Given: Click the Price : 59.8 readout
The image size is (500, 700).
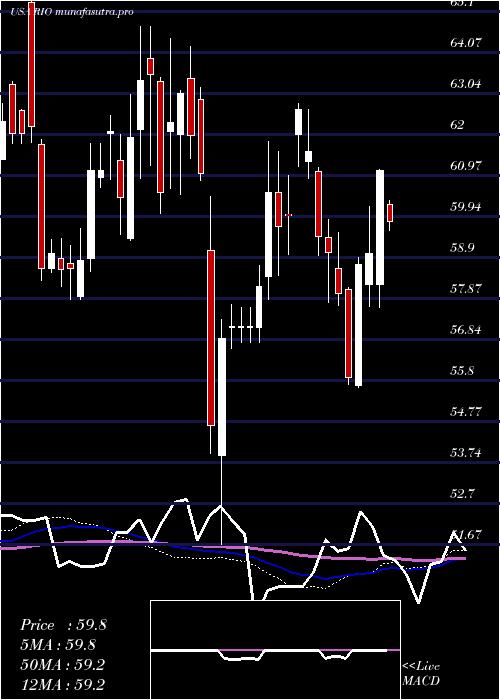Looking at the screenshot, I should [x=63, y=625].
